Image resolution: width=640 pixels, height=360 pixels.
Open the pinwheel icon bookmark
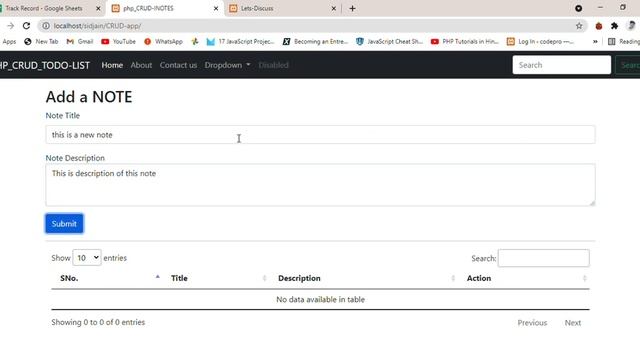[x=195, y=42]
